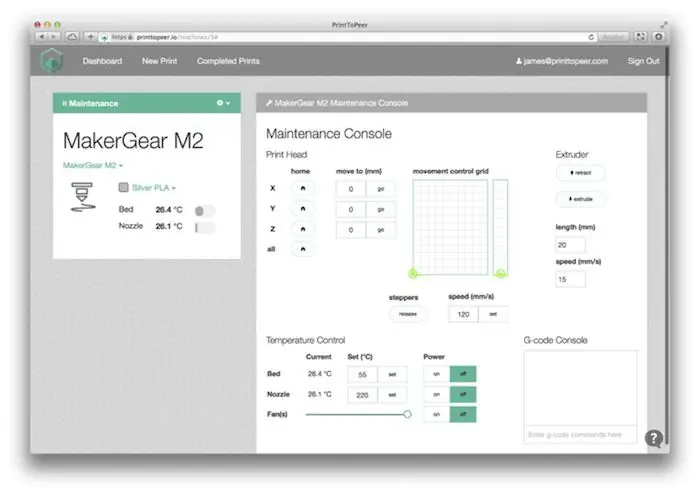Expand the MakerGear M2 printer dropdown
The width and height of the screenshot is (700, 495).
pyautogui.click(x=93, y=165)
